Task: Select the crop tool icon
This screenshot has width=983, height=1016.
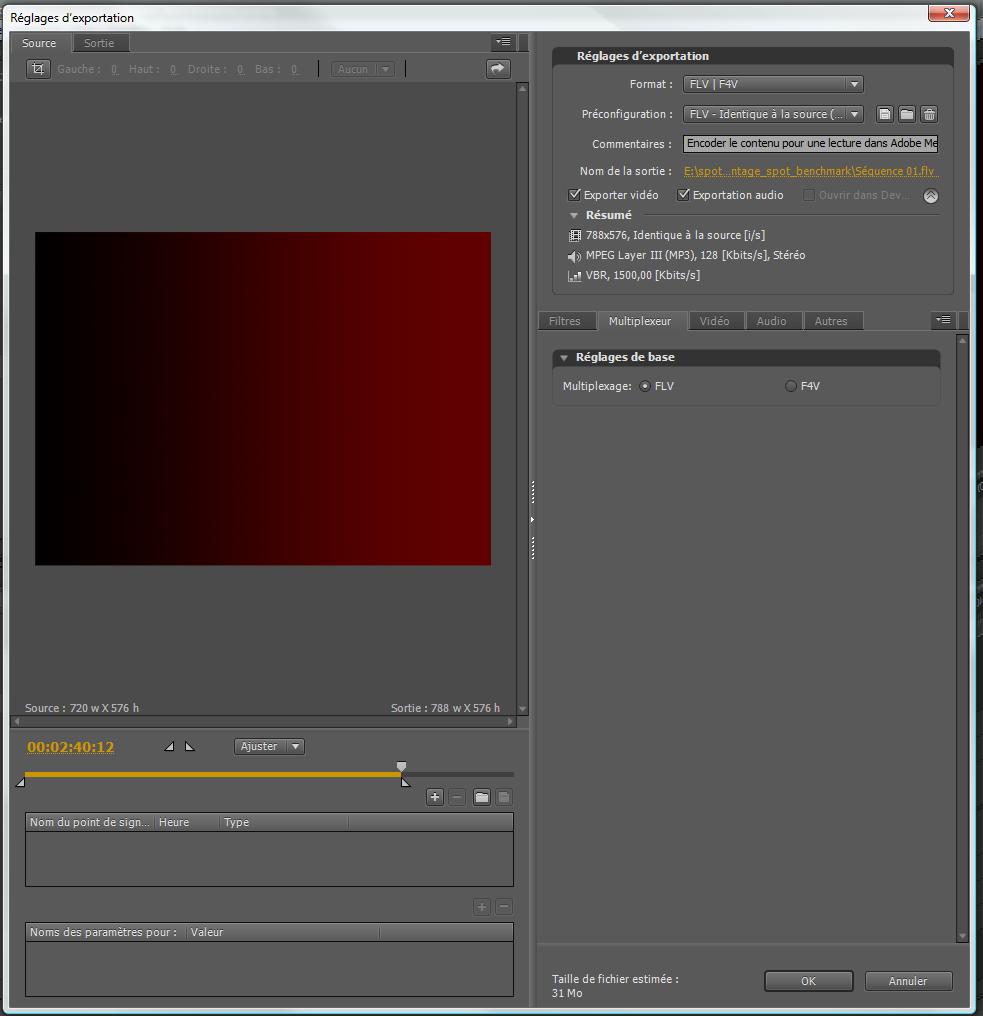Action: click(38, 69)
